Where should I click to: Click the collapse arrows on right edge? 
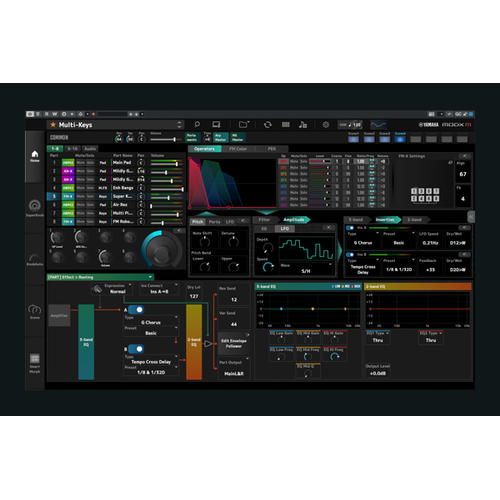(471, 217)
